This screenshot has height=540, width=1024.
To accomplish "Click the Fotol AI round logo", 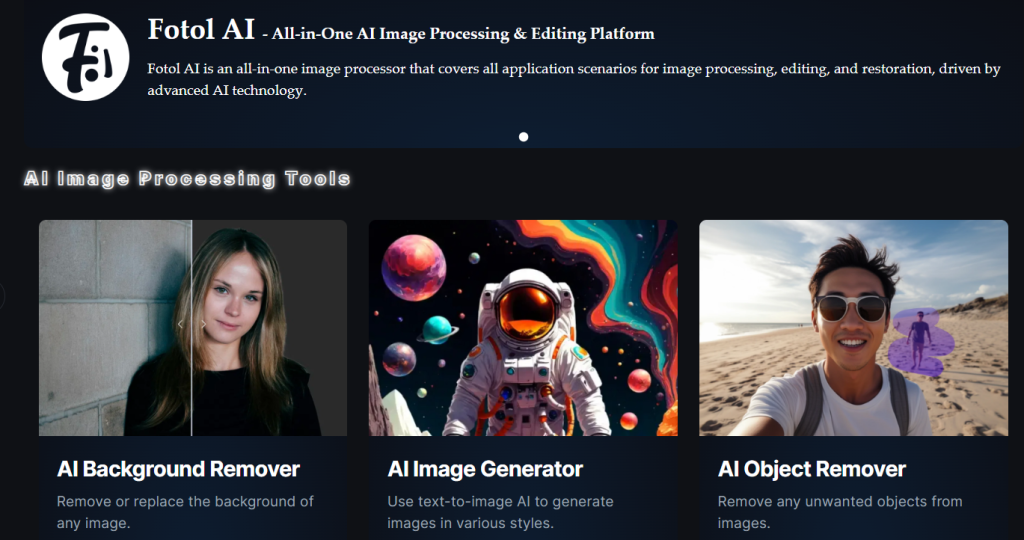I will tap(86, 57).
